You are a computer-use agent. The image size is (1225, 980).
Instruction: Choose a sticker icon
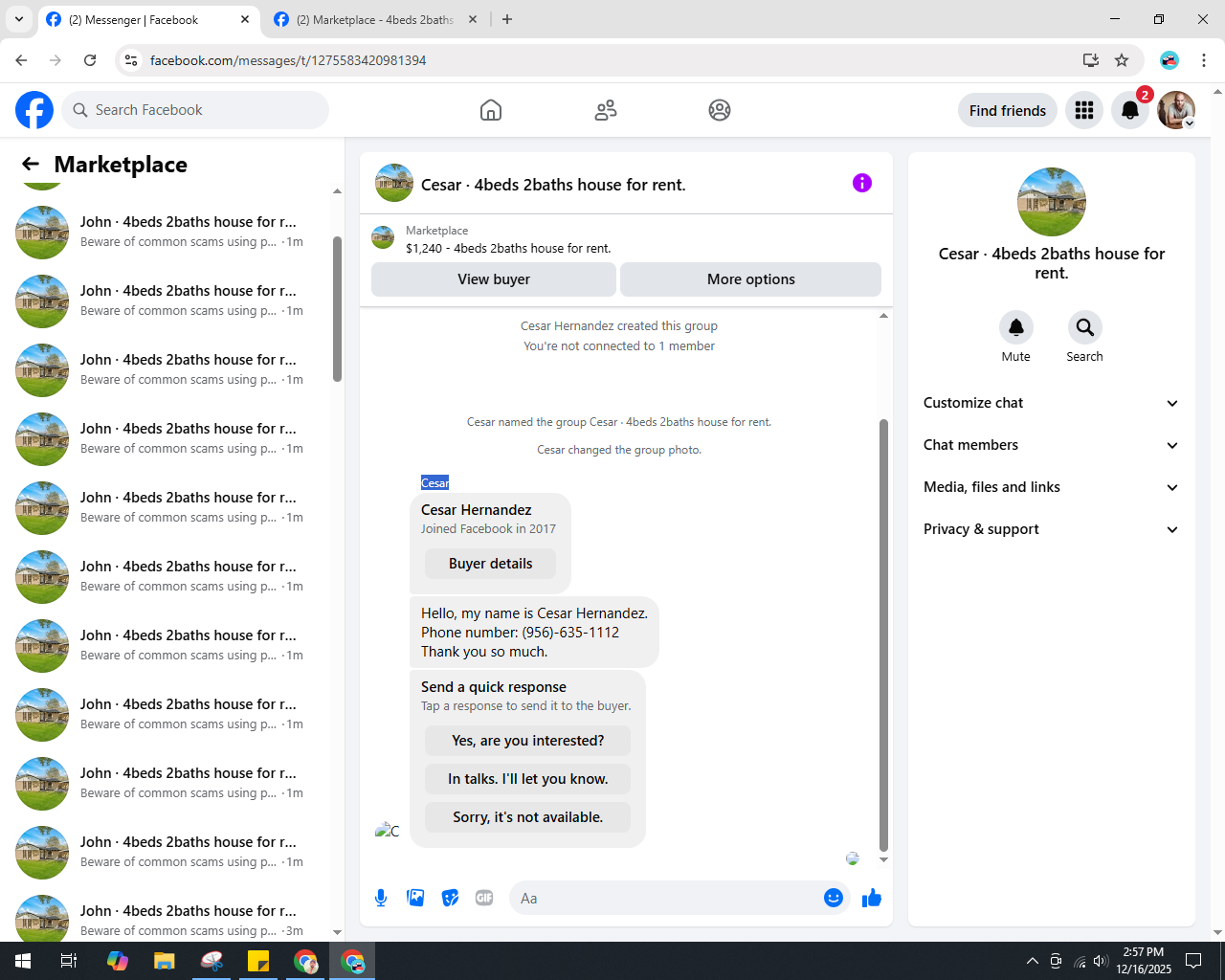click(x=450, y=898)
